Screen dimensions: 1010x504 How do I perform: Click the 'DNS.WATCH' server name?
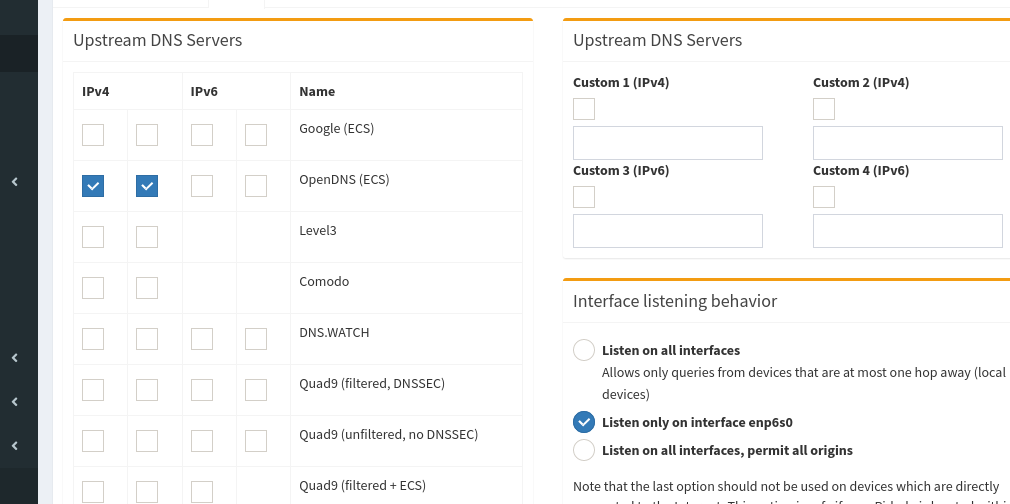[334, 333]
